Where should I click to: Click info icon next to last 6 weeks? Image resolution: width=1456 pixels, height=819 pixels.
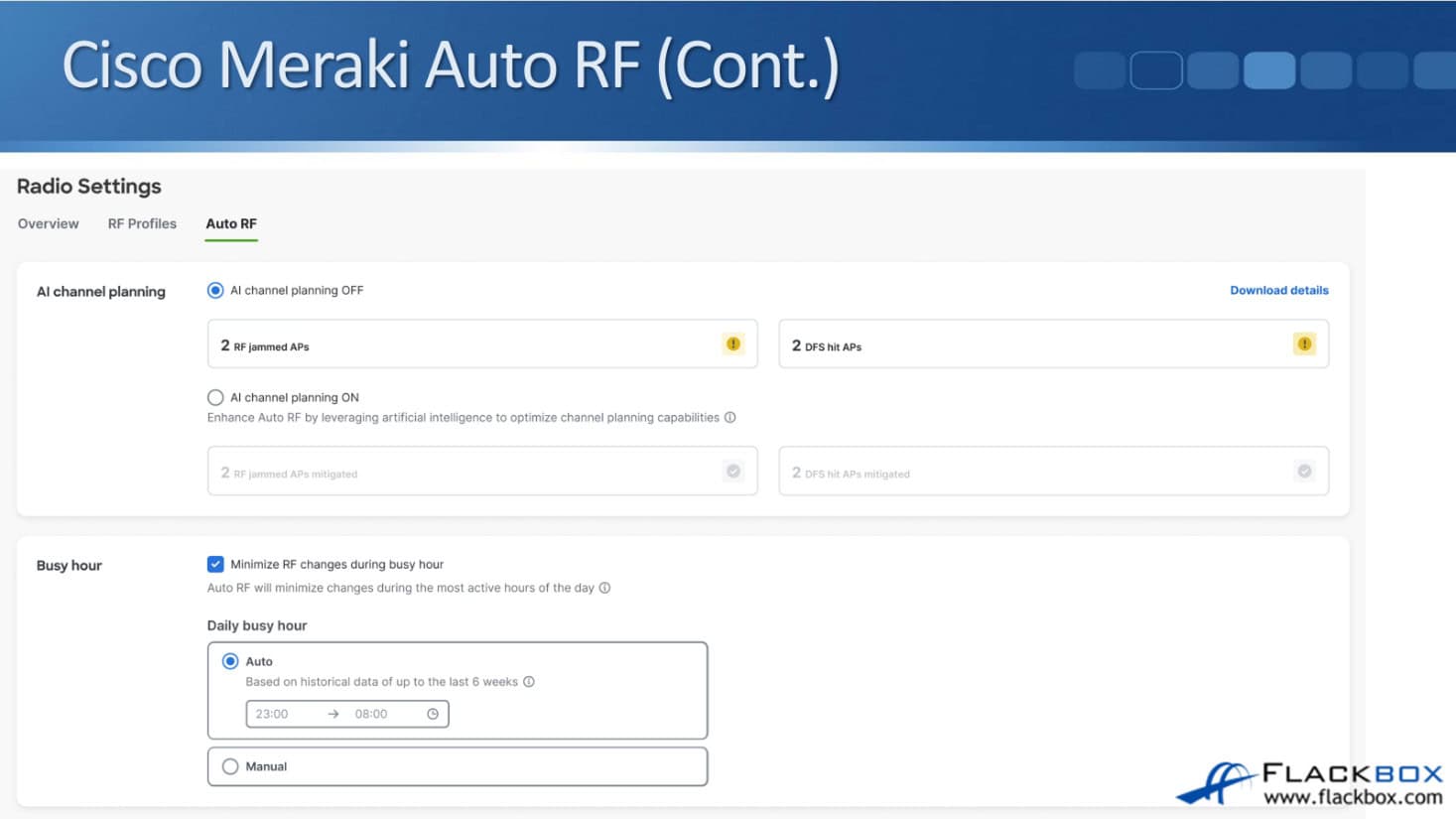click(x=529, y=682)
